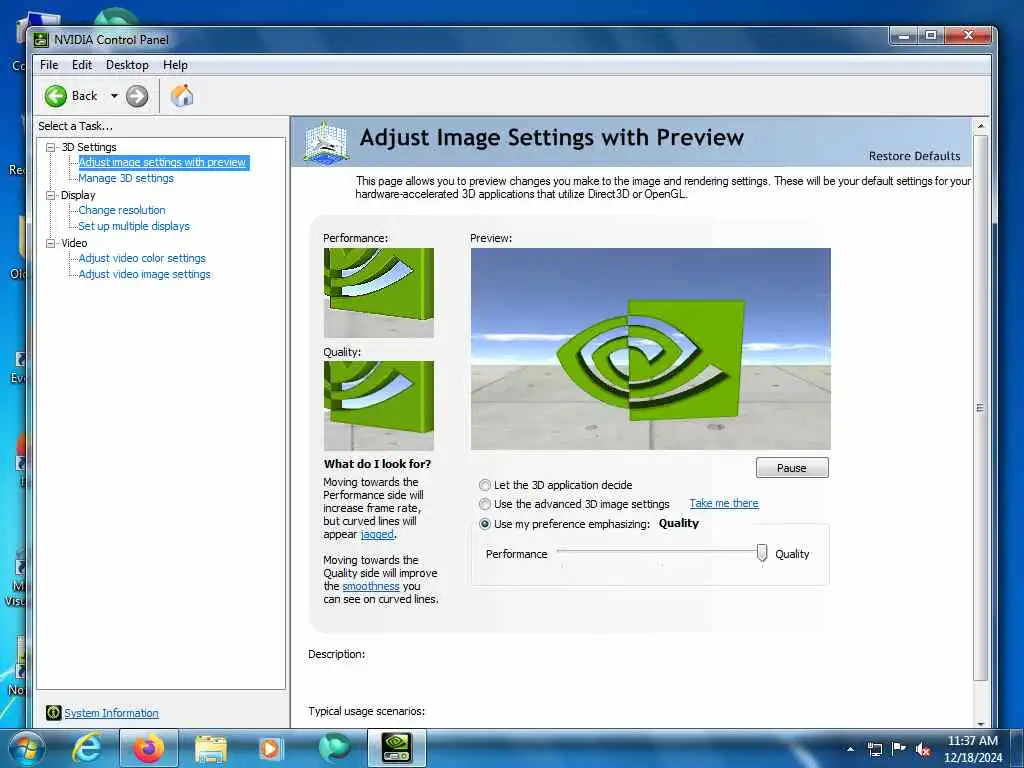Viewport: 1024px width, 768px height.
Task: Select Let the 3D application decide
Action: click(x=485, y=485)
